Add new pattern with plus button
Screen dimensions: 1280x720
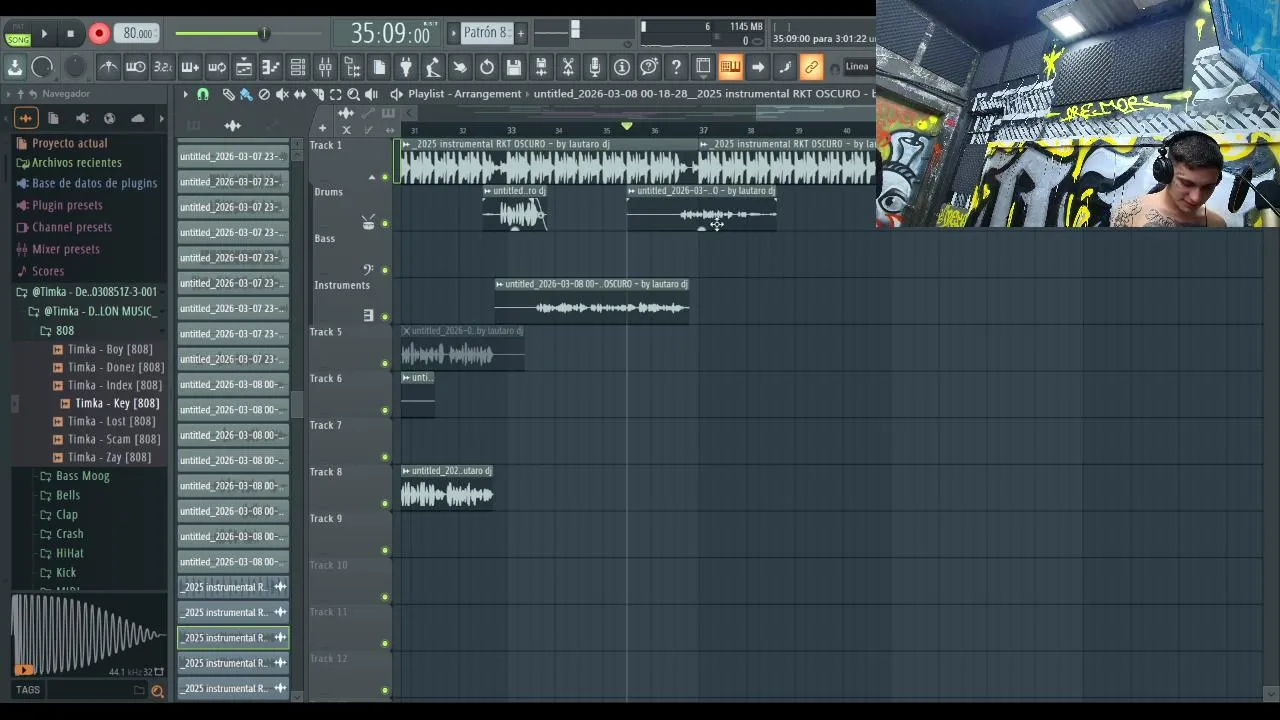tap(520, 33)
